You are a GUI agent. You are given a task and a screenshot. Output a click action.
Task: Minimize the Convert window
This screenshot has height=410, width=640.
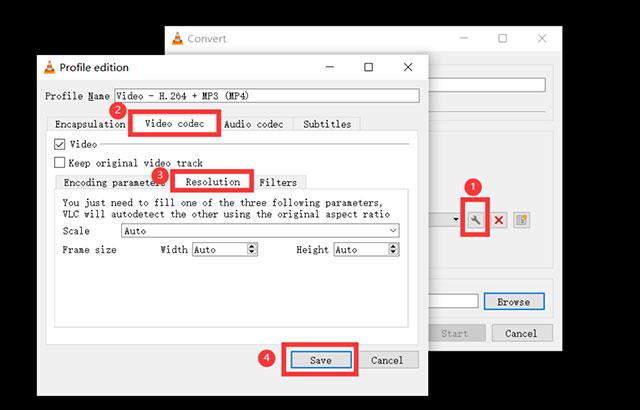point(459,39)
